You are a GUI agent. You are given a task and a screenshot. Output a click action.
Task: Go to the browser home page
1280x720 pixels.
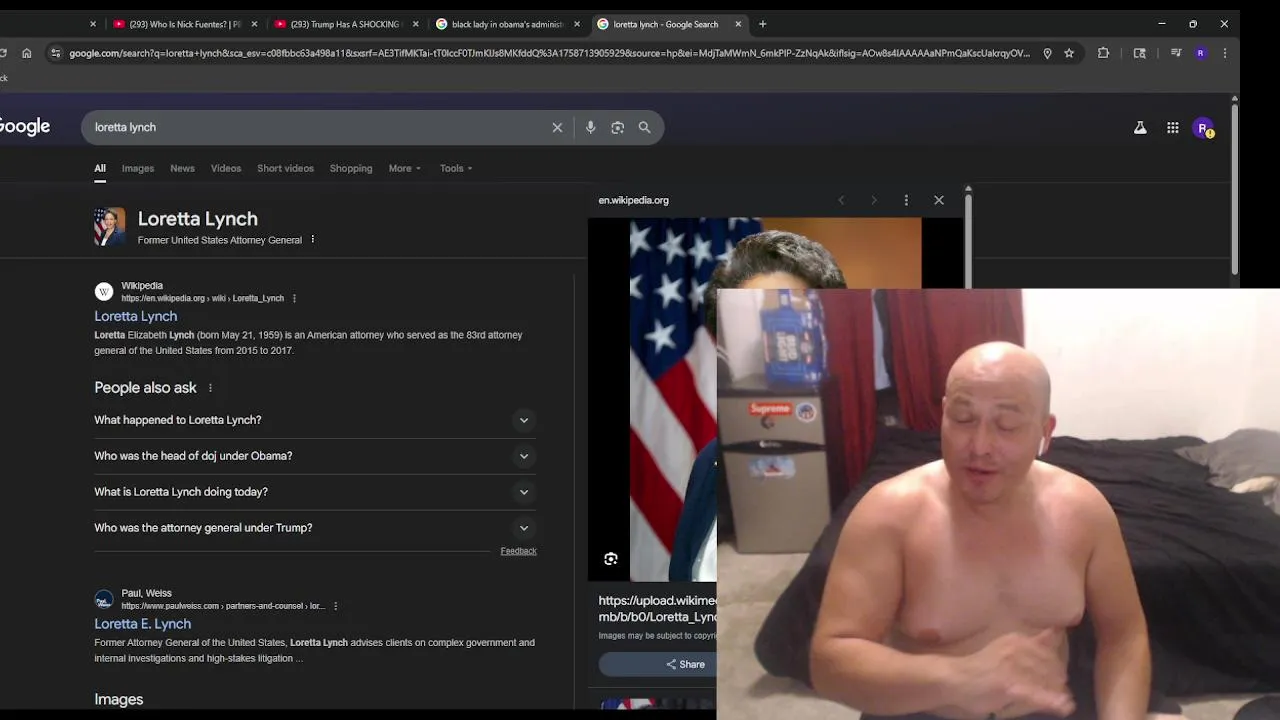[27, 53]
